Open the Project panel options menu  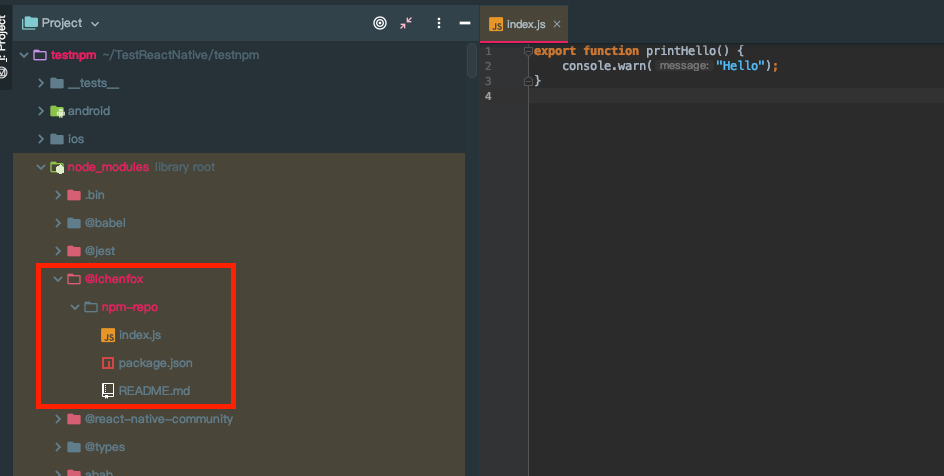[439, 23]
